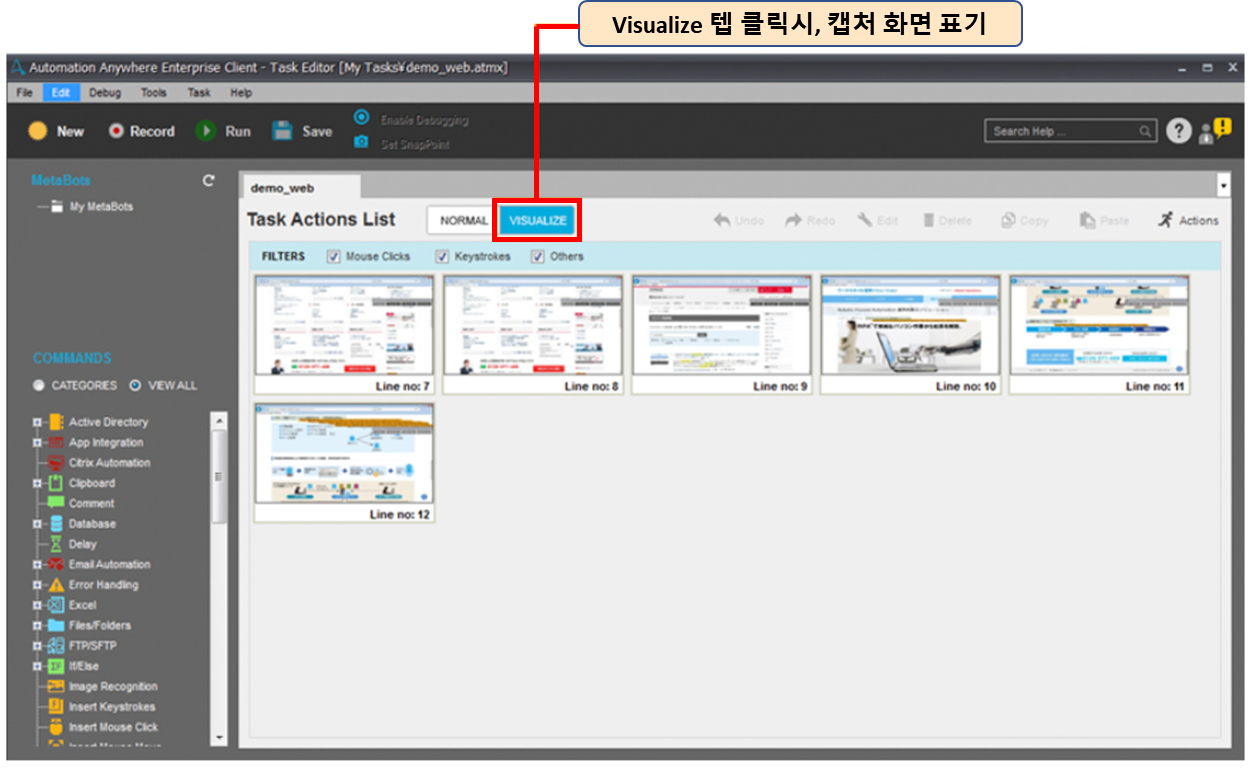Click the Edit wrench icon
This screenshot has width=1256, height=768.
point(865,220)
